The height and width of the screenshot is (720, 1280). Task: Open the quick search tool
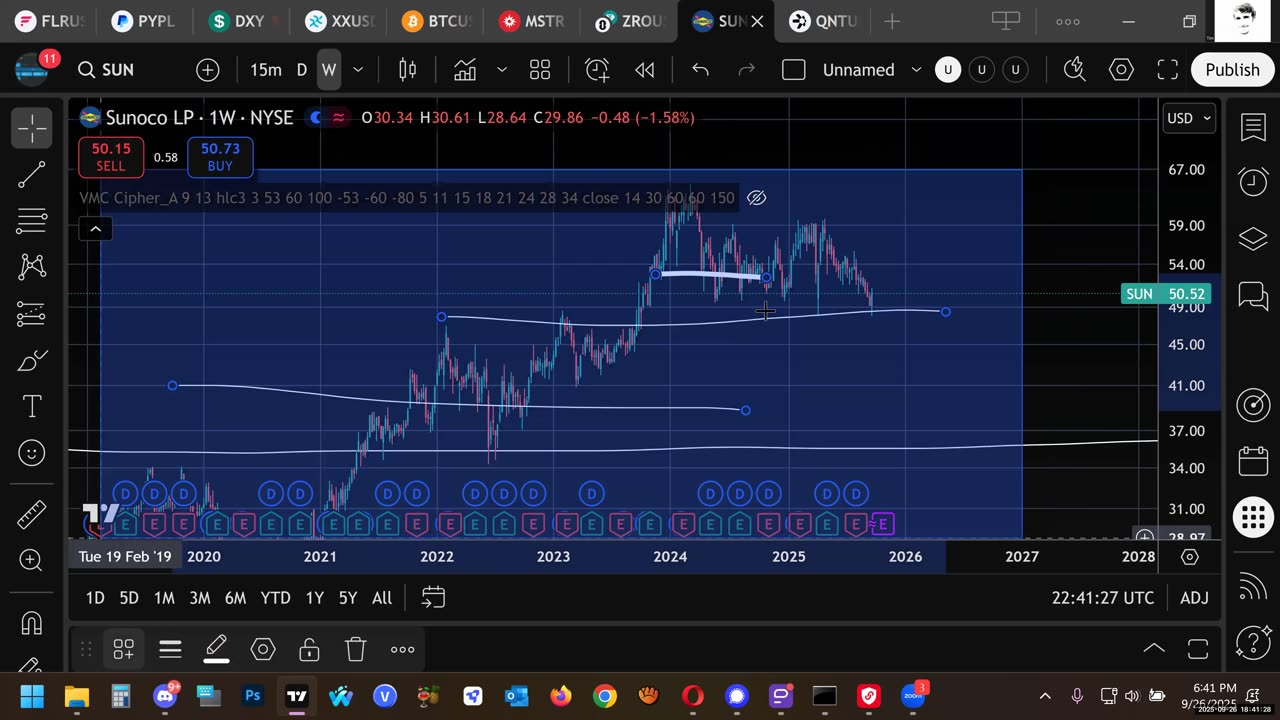(1074, 69)
